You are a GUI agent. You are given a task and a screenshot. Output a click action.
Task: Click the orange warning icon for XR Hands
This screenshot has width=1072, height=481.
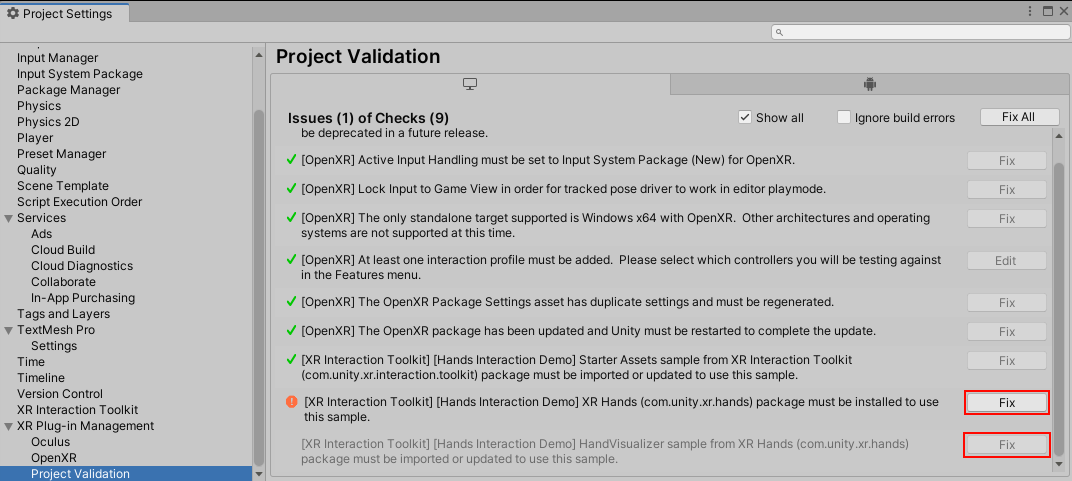click(292, 402)
